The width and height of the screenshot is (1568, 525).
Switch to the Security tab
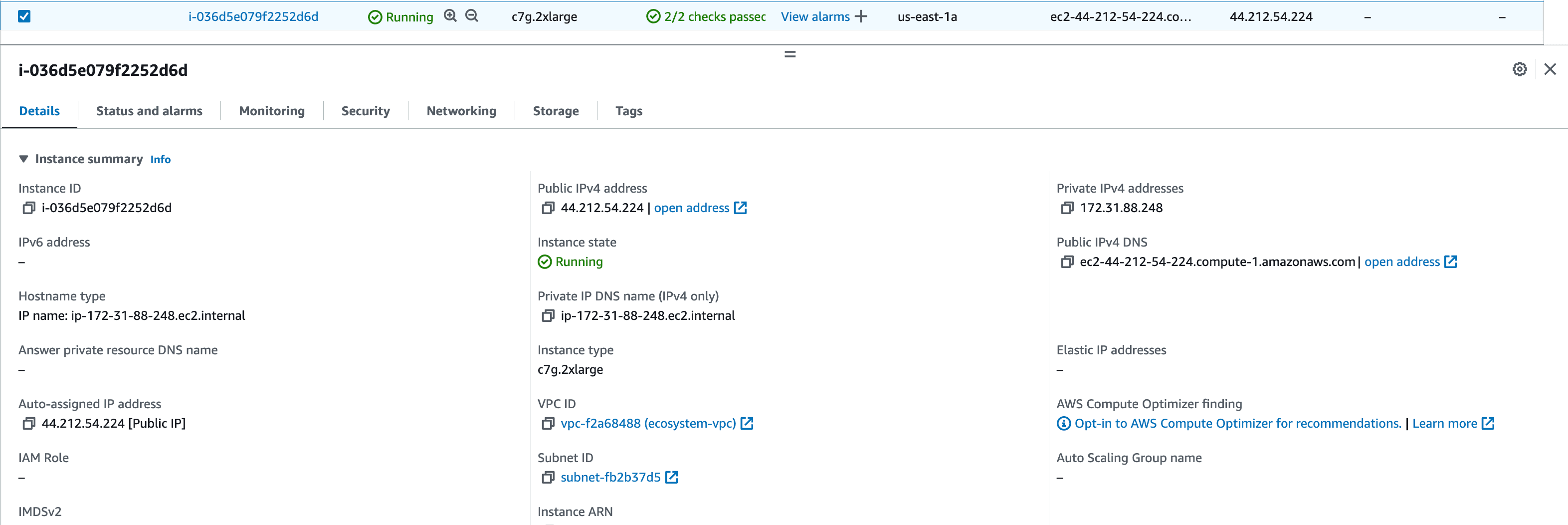point(365,111)
